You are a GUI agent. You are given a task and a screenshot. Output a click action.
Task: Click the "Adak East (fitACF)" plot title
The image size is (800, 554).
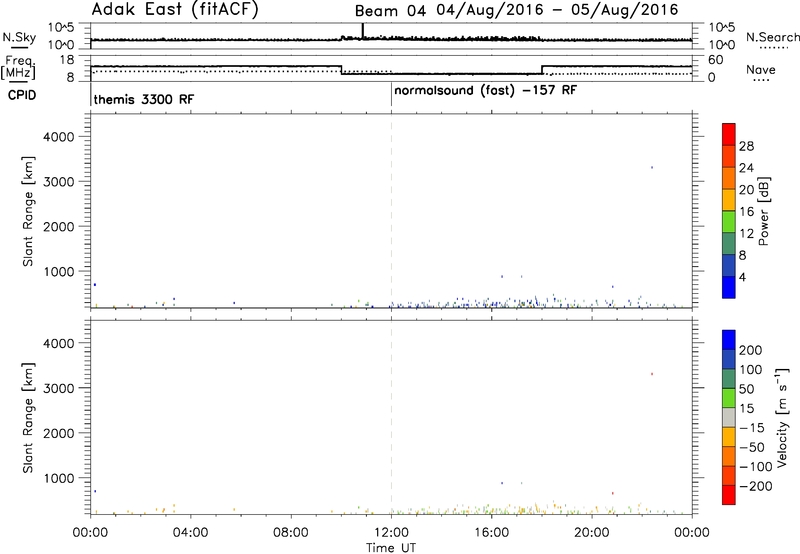coord(175,9)
